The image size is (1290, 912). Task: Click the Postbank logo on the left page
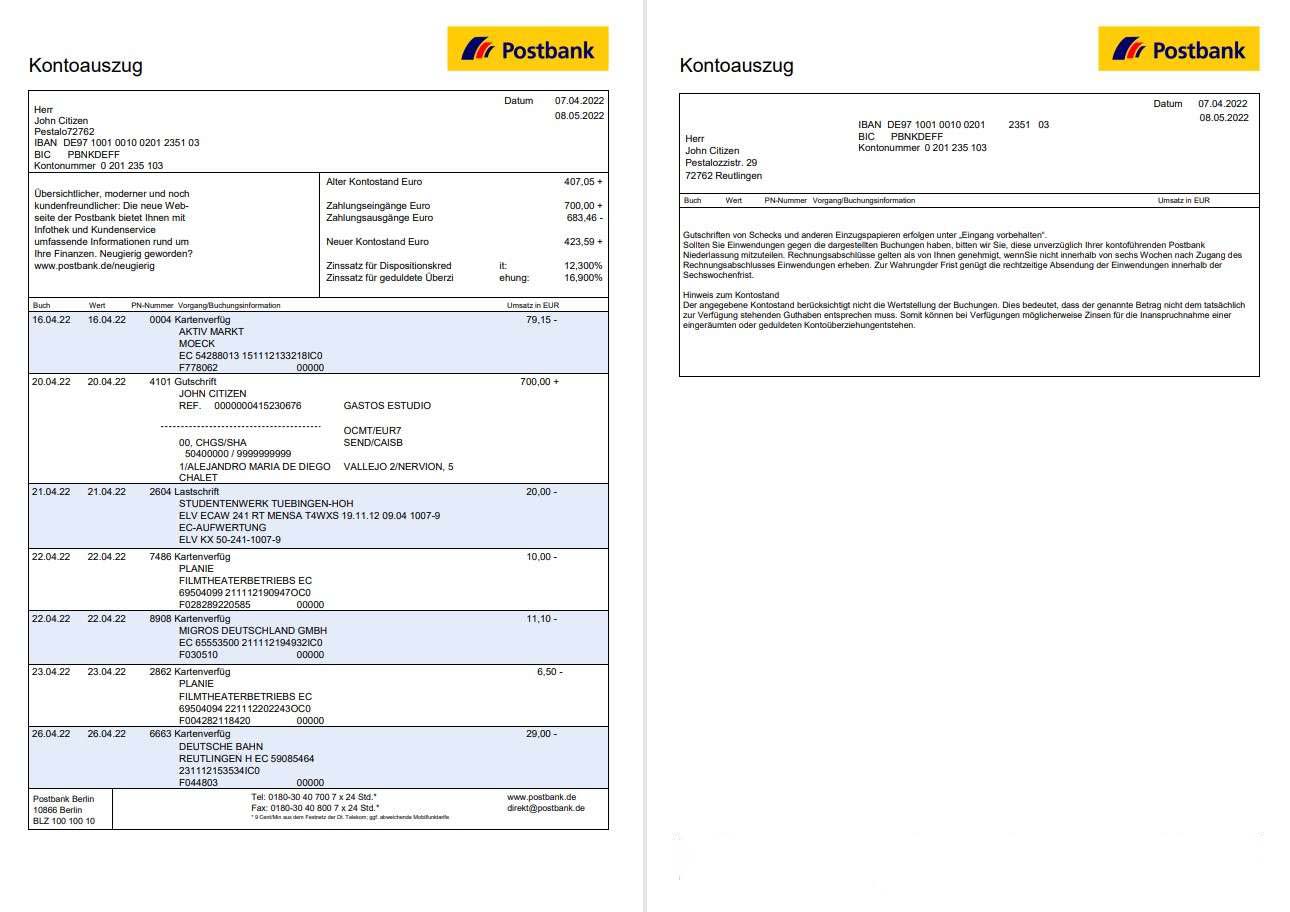pos(527,49)
